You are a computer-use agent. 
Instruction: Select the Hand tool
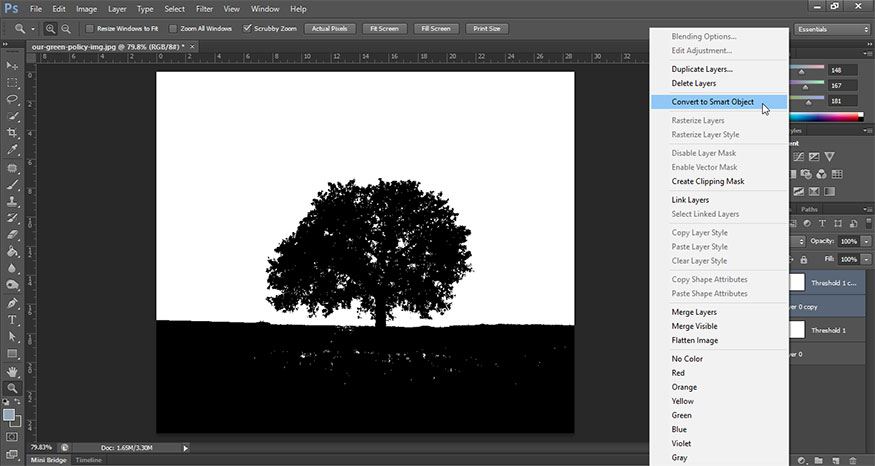(13, 371)
